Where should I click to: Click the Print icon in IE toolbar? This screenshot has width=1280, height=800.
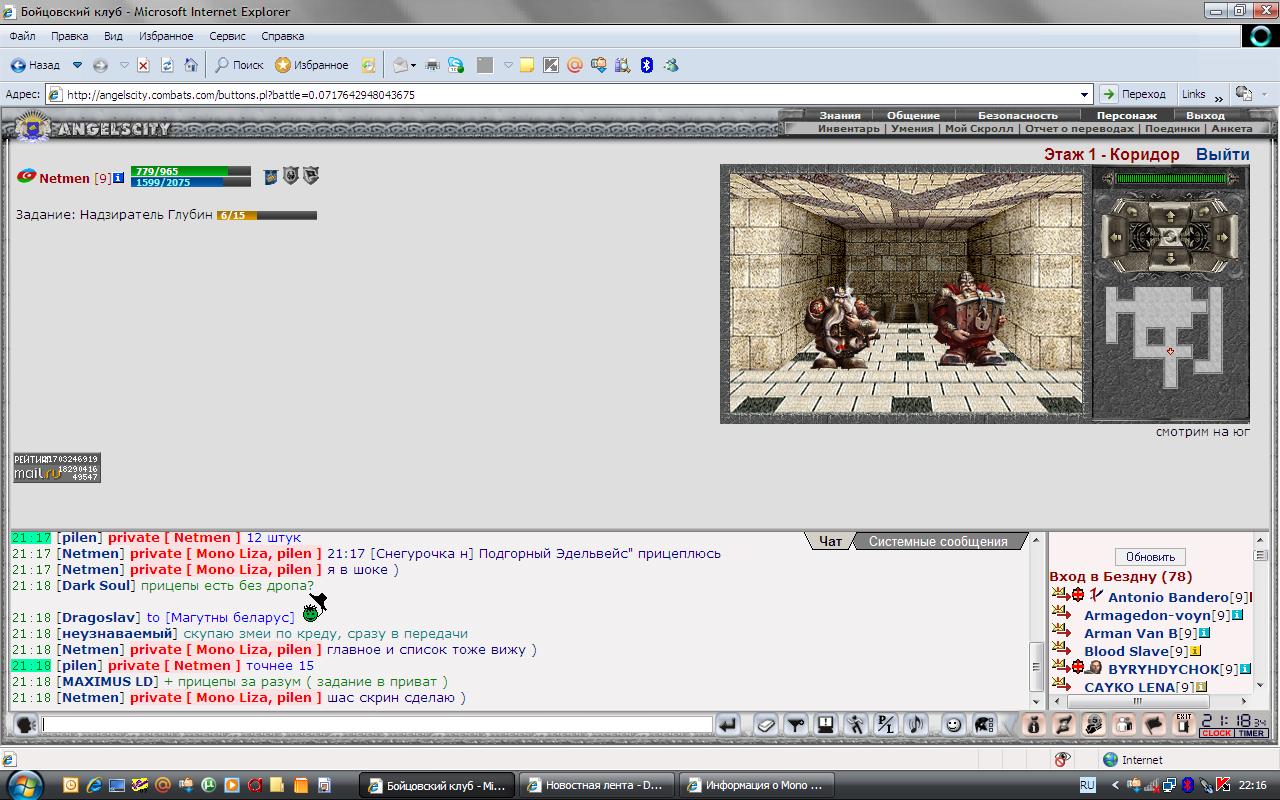point(432,65)
